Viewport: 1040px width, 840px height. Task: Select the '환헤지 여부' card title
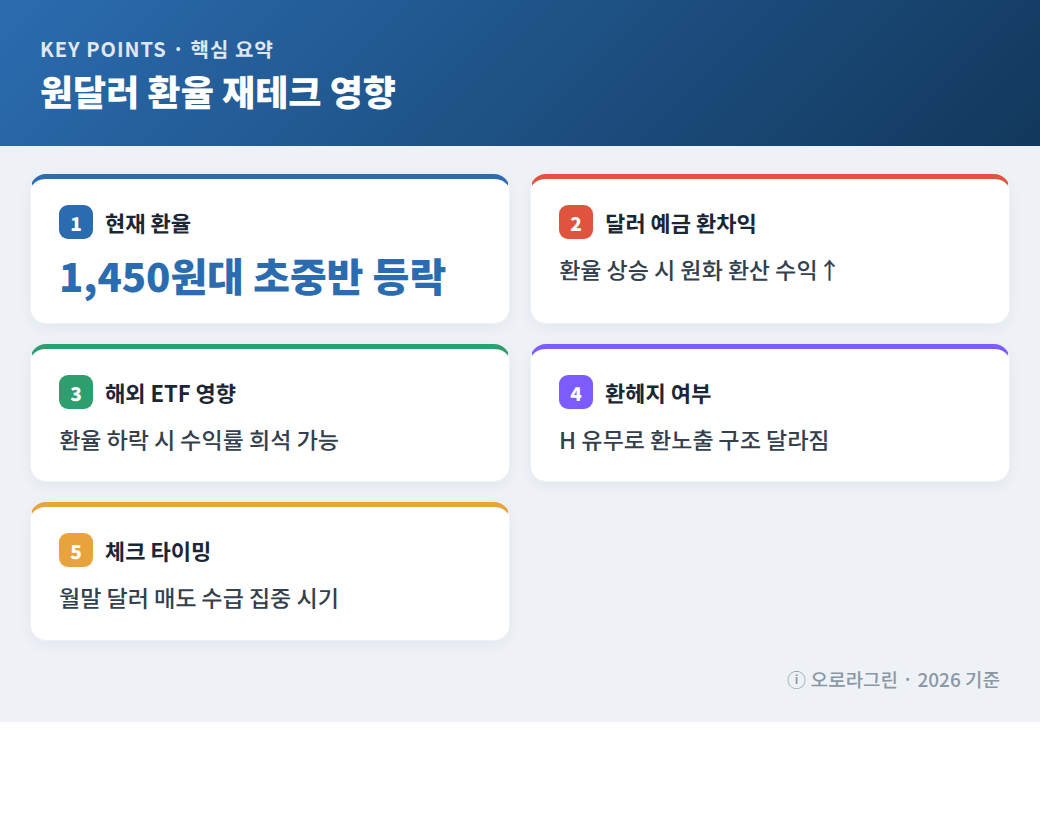[657, 393]
